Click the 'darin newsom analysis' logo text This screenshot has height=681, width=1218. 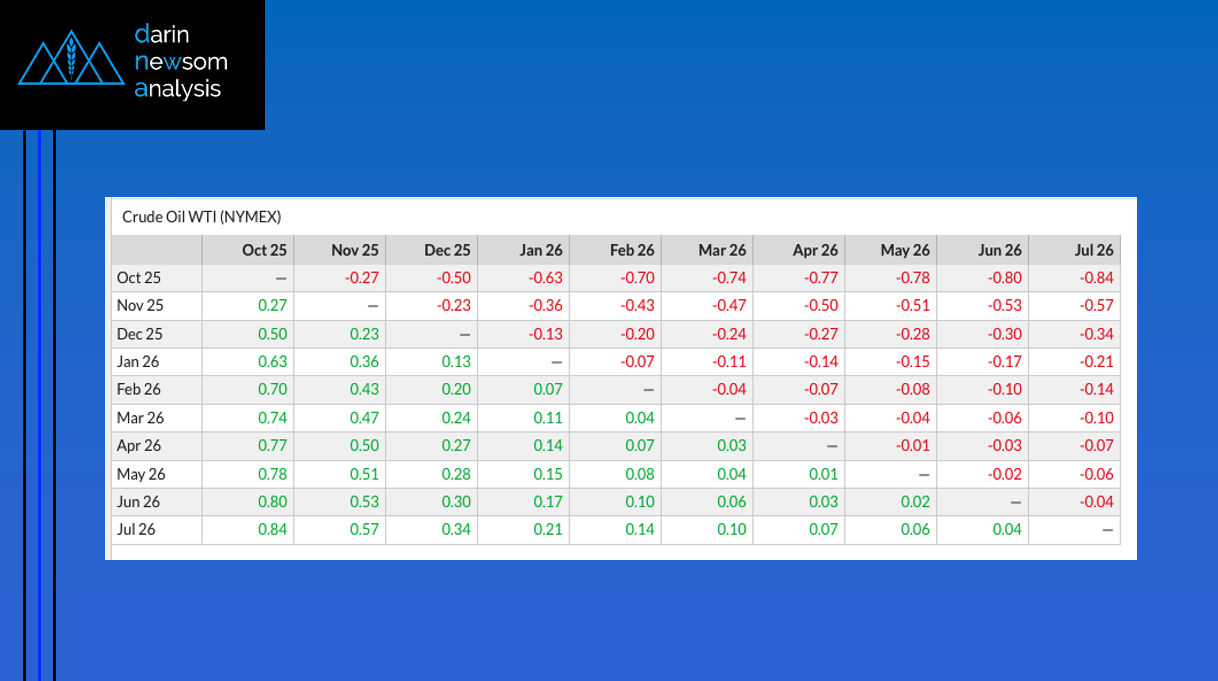[180, 62]
